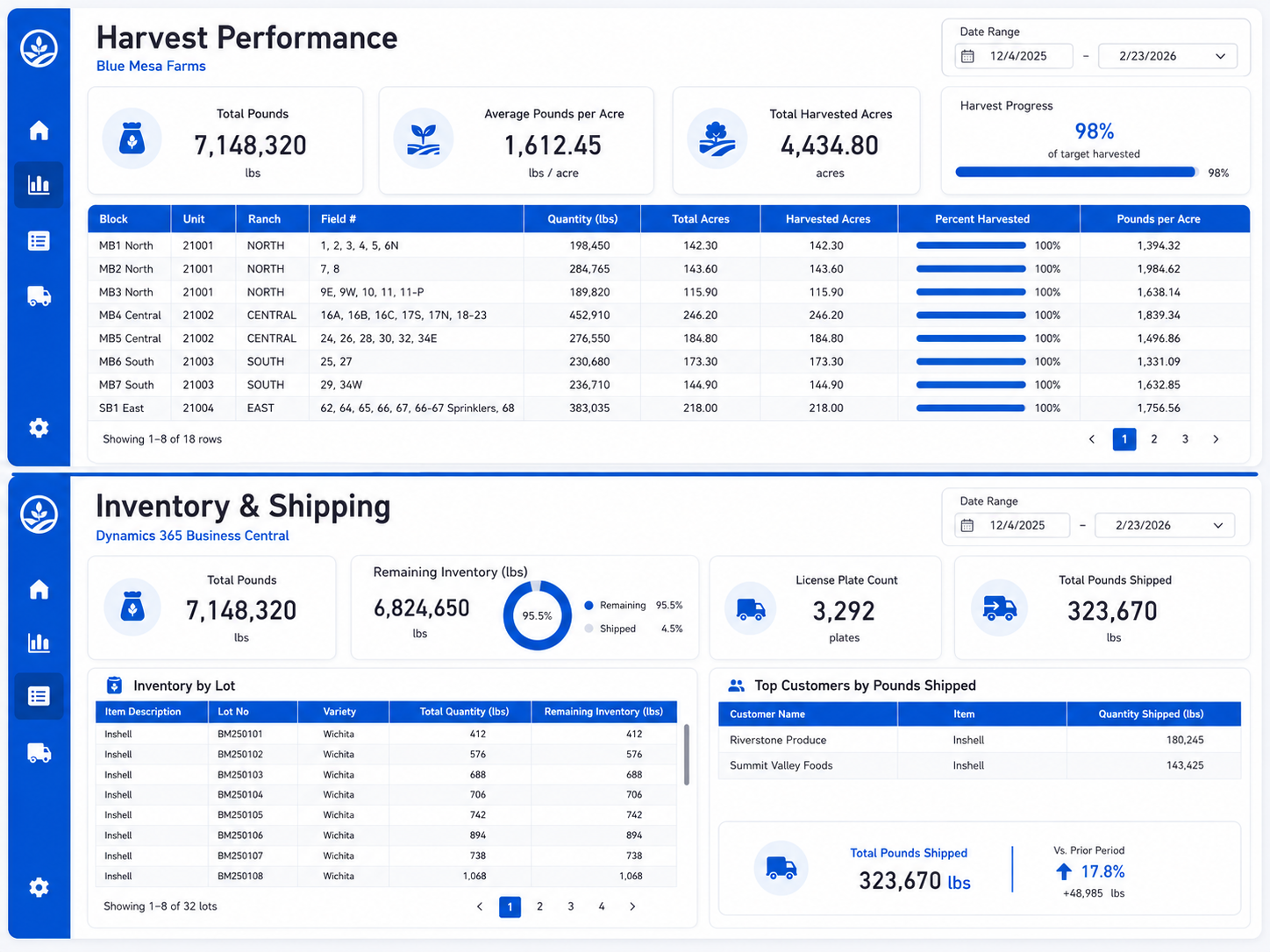Expand Harvest Performance end date dropdown arrow
1270x952 pixels.
coord(1220,56)
